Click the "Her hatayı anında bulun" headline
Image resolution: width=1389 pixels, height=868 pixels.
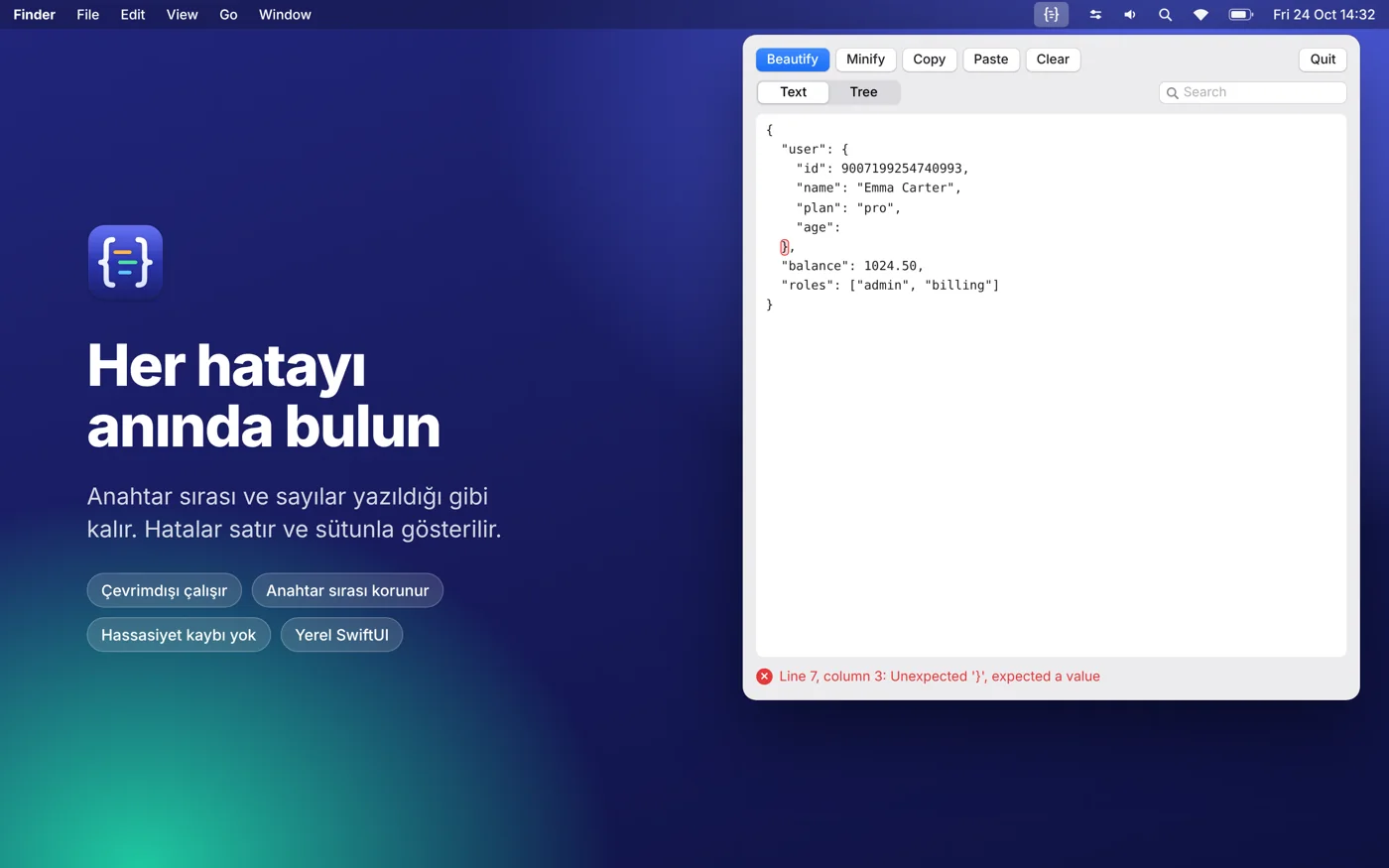[x=264, y=396]
